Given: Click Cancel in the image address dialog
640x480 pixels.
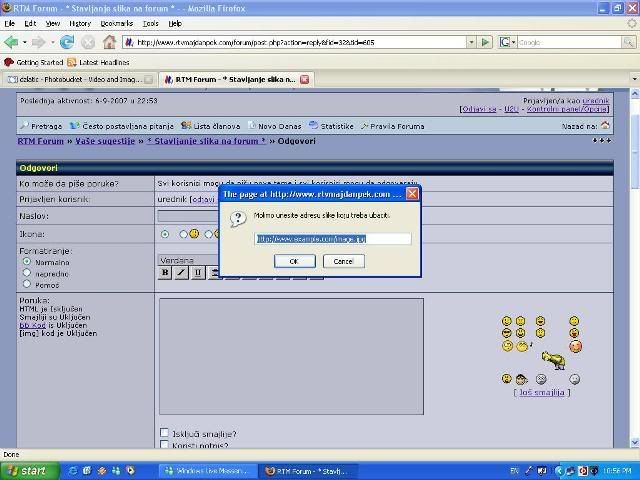Looking at the screenshot, I should [x=343, y=261].
